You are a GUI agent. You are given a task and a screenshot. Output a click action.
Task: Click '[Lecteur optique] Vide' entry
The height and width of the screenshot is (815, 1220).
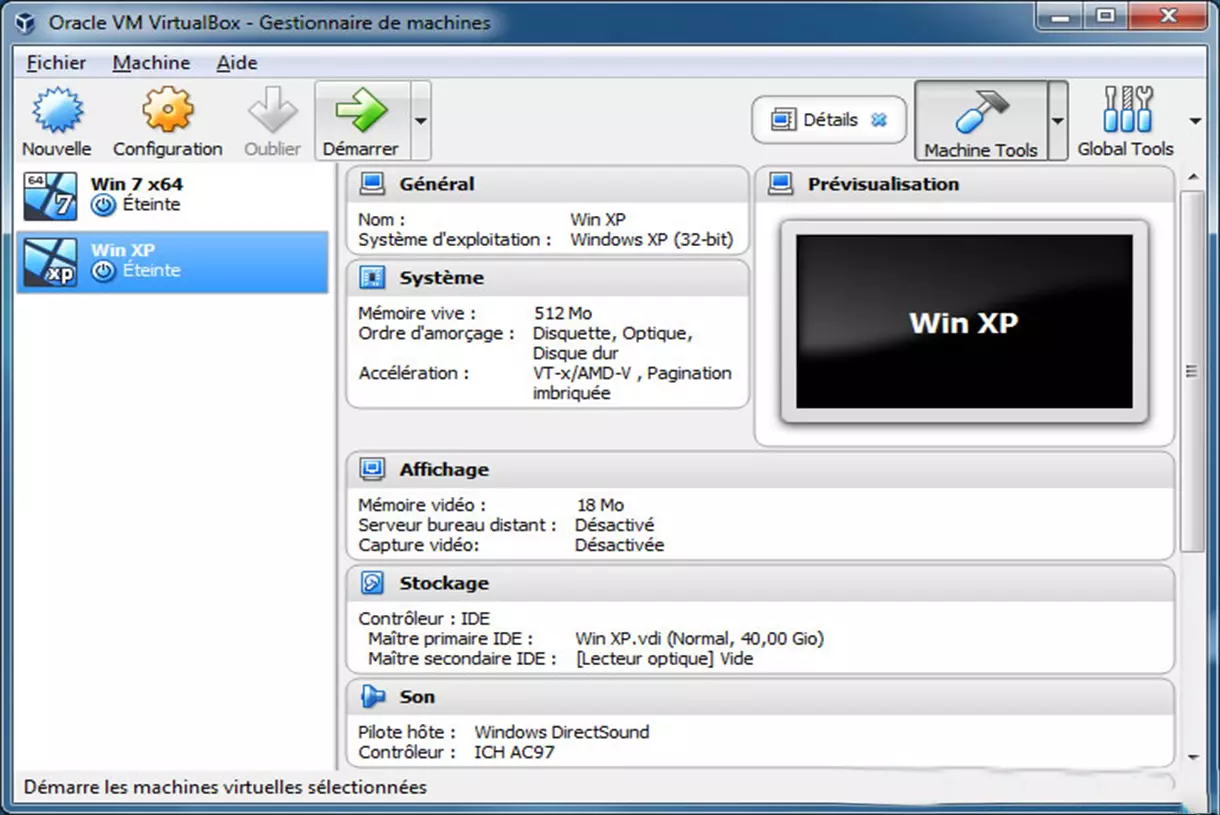pyautogui.click(x=665, y=659)
